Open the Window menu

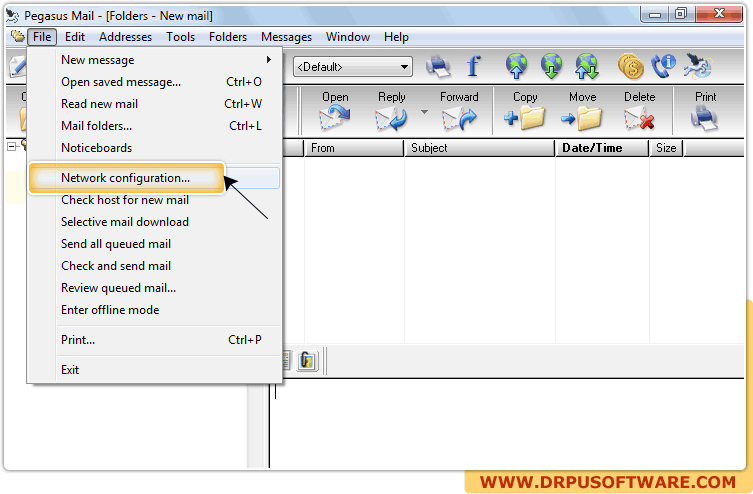pos(348,37)
